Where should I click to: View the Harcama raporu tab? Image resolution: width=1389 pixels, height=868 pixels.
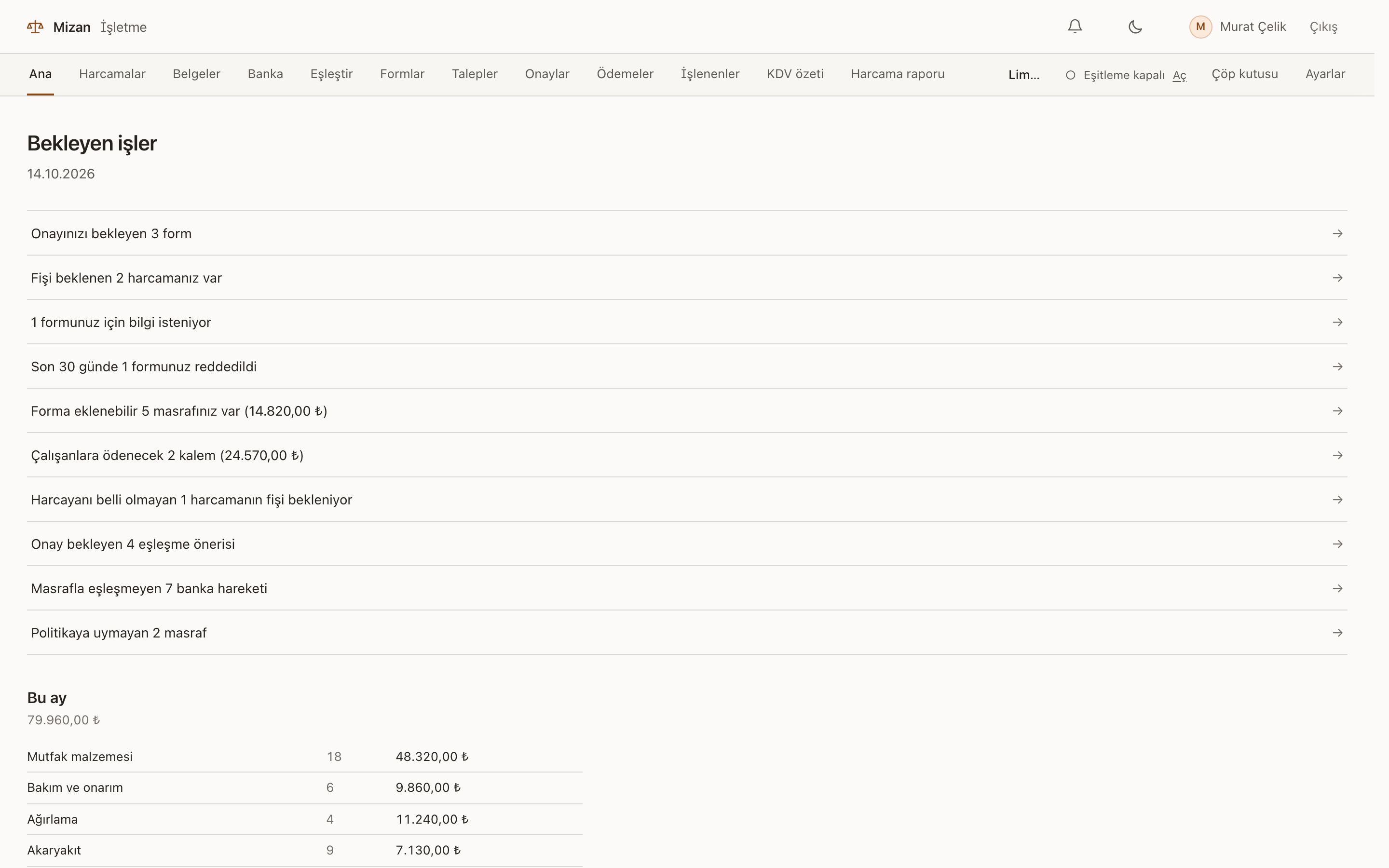click(x=897, y=74)
